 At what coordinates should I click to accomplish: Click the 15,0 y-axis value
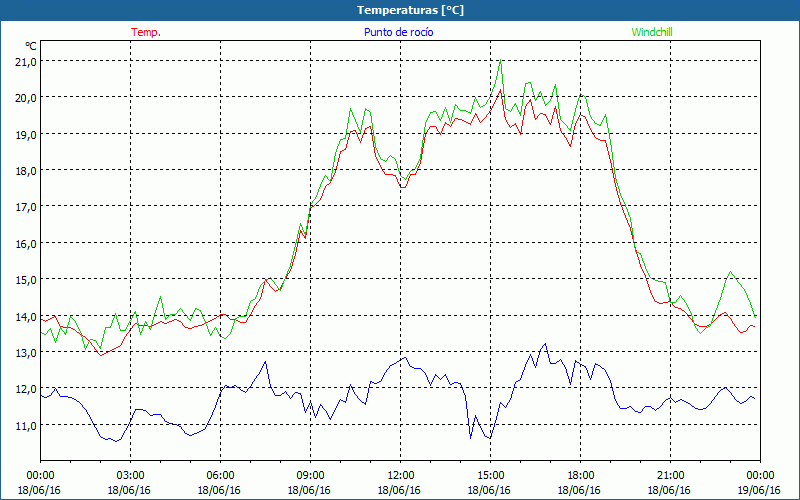pyautogui.click(x=27, y=280)
